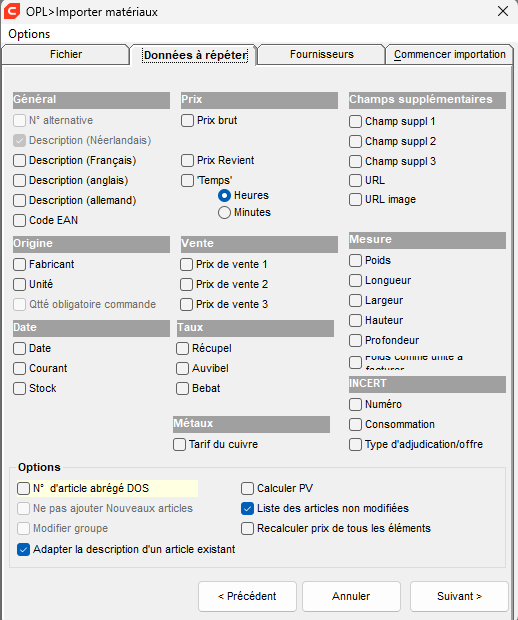Switch to the Fichier tab
518x620 pixels.
coord(66,54)
